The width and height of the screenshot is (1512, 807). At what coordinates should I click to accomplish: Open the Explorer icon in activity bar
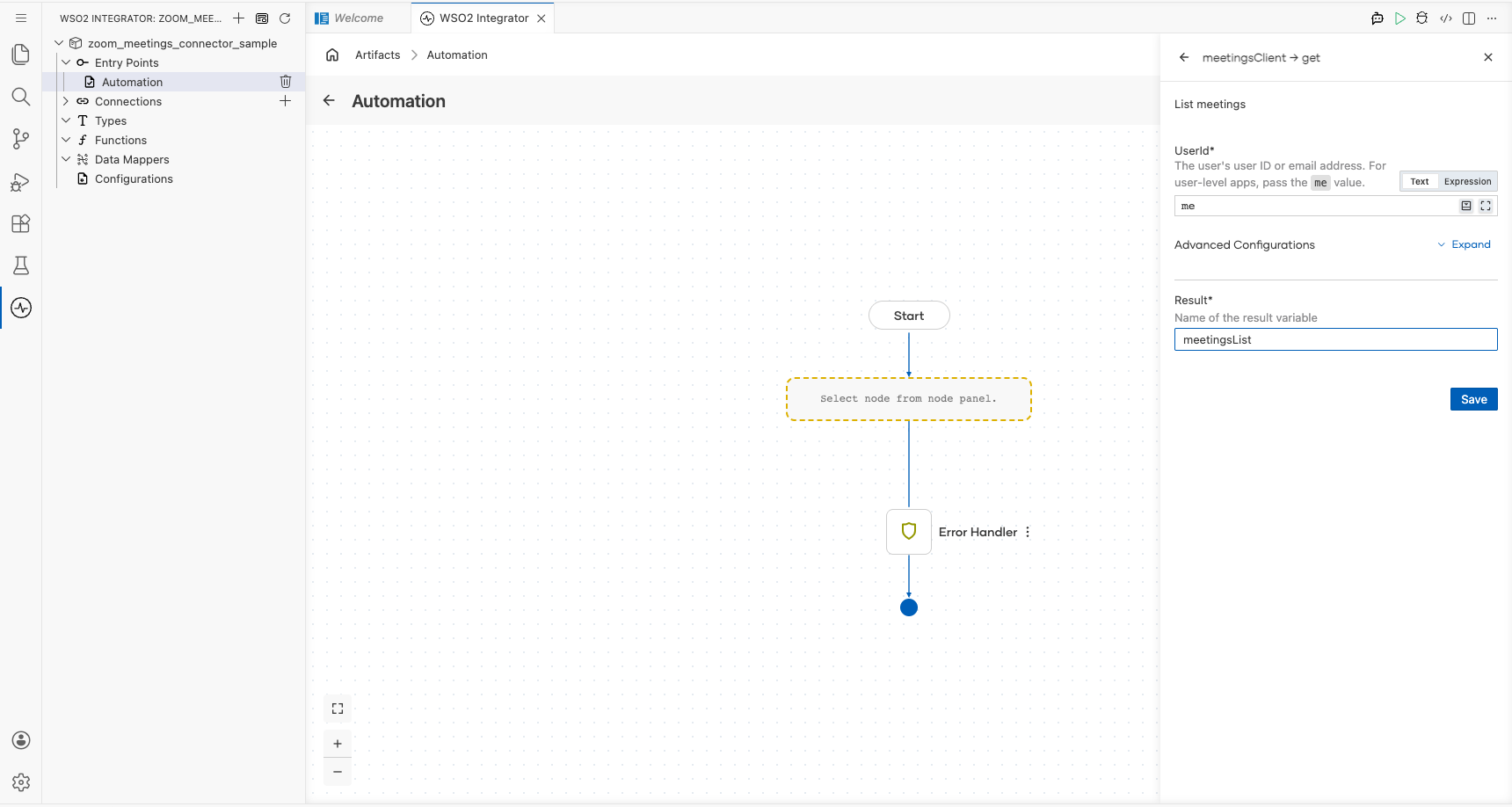pyautogui.click(x=21, y=55)
